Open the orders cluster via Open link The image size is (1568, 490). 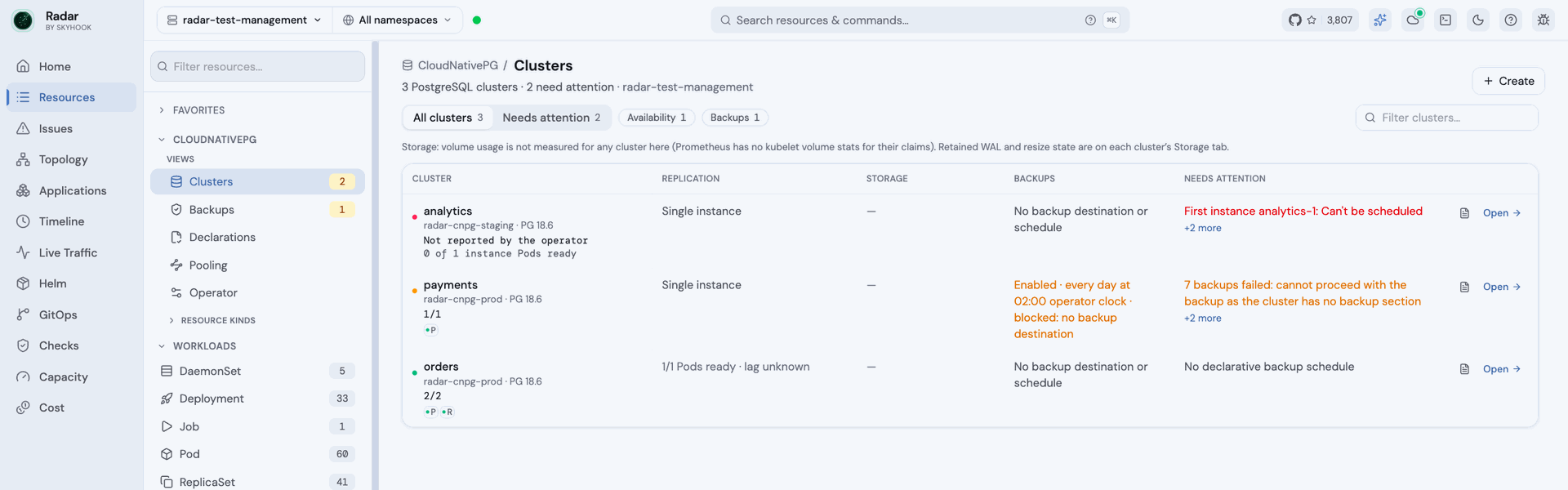pos(1502,369)
